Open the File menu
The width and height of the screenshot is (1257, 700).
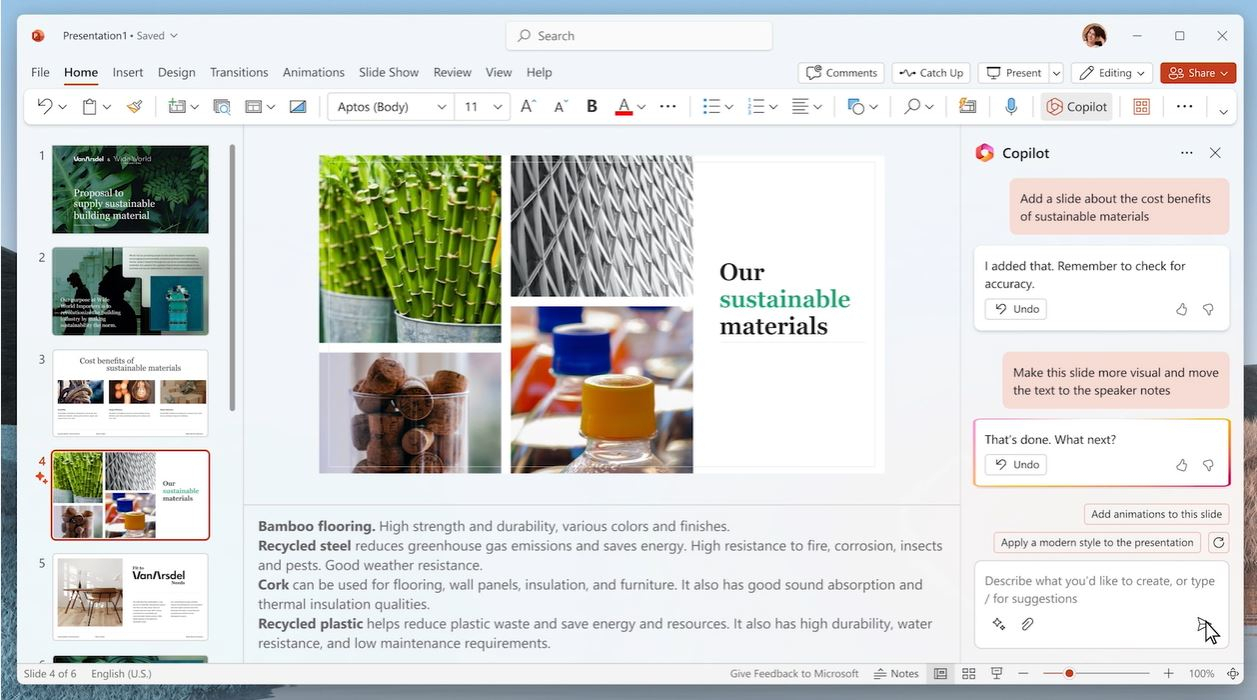pyautogui.click(x=40, y=73)
